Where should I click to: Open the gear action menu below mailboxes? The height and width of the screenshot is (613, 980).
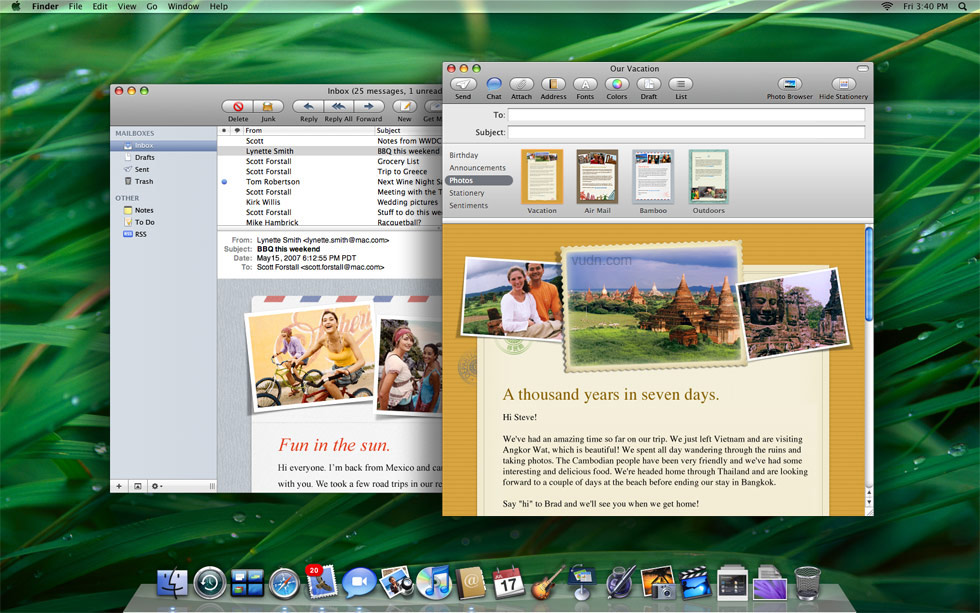[x=156, y=486]
